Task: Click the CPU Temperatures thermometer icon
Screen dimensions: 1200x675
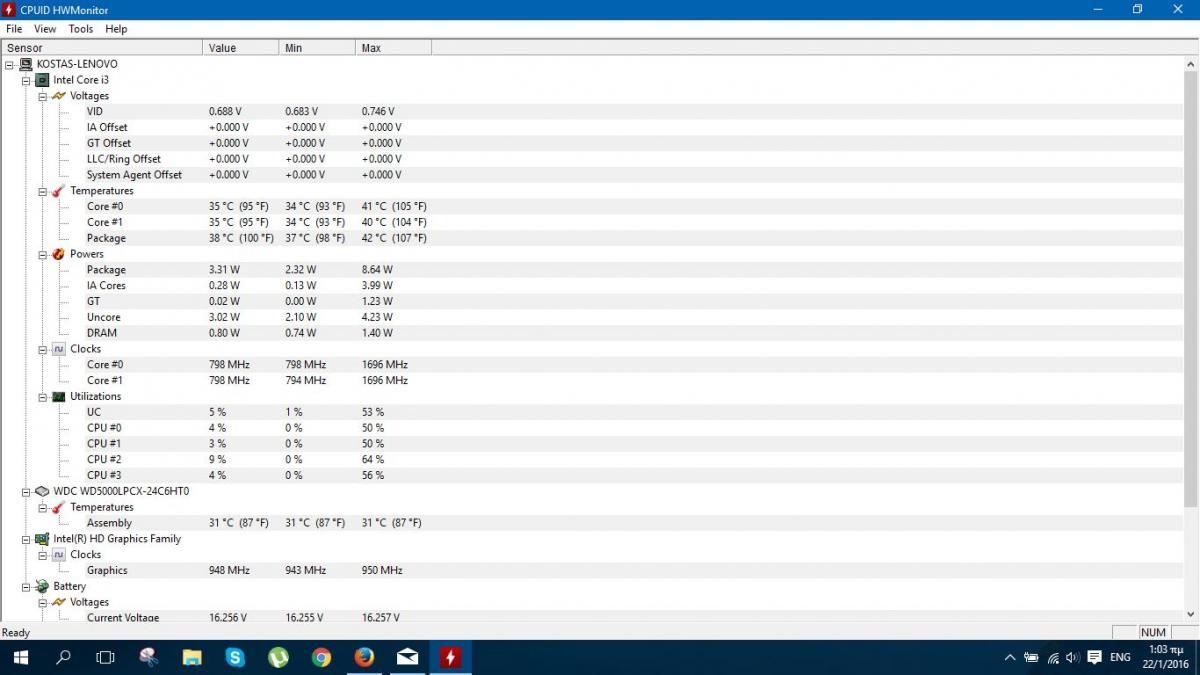Action: point(59,191)
